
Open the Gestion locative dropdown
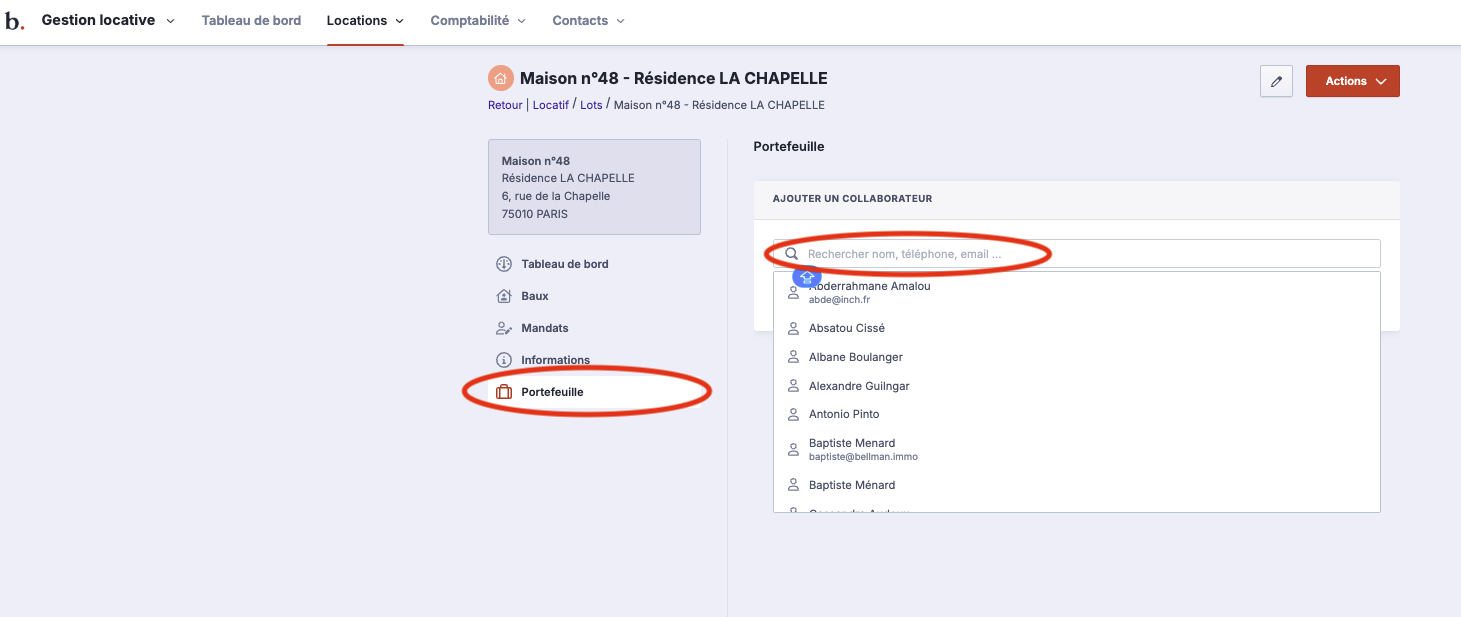[108, 21]
